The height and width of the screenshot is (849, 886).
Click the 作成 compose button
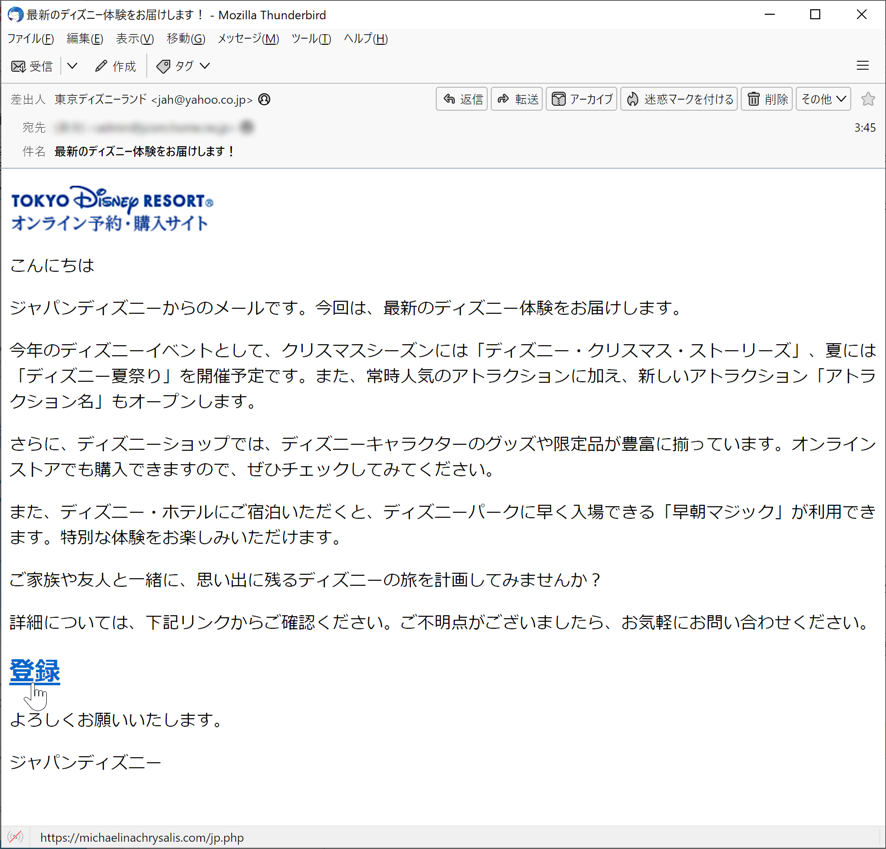[116, 66]
